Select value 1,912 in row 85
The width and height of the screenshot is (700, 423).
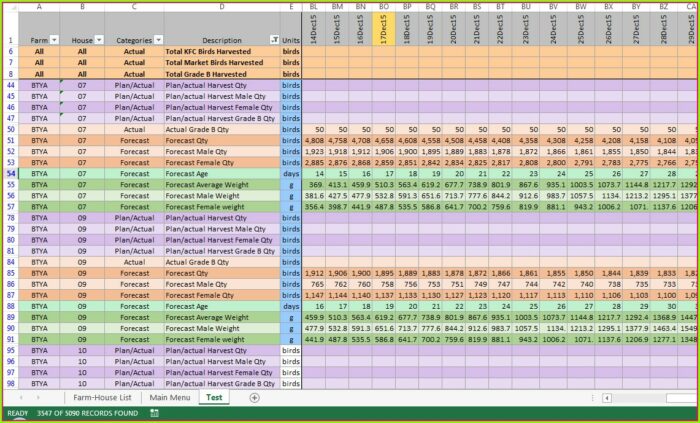[314, 273]
